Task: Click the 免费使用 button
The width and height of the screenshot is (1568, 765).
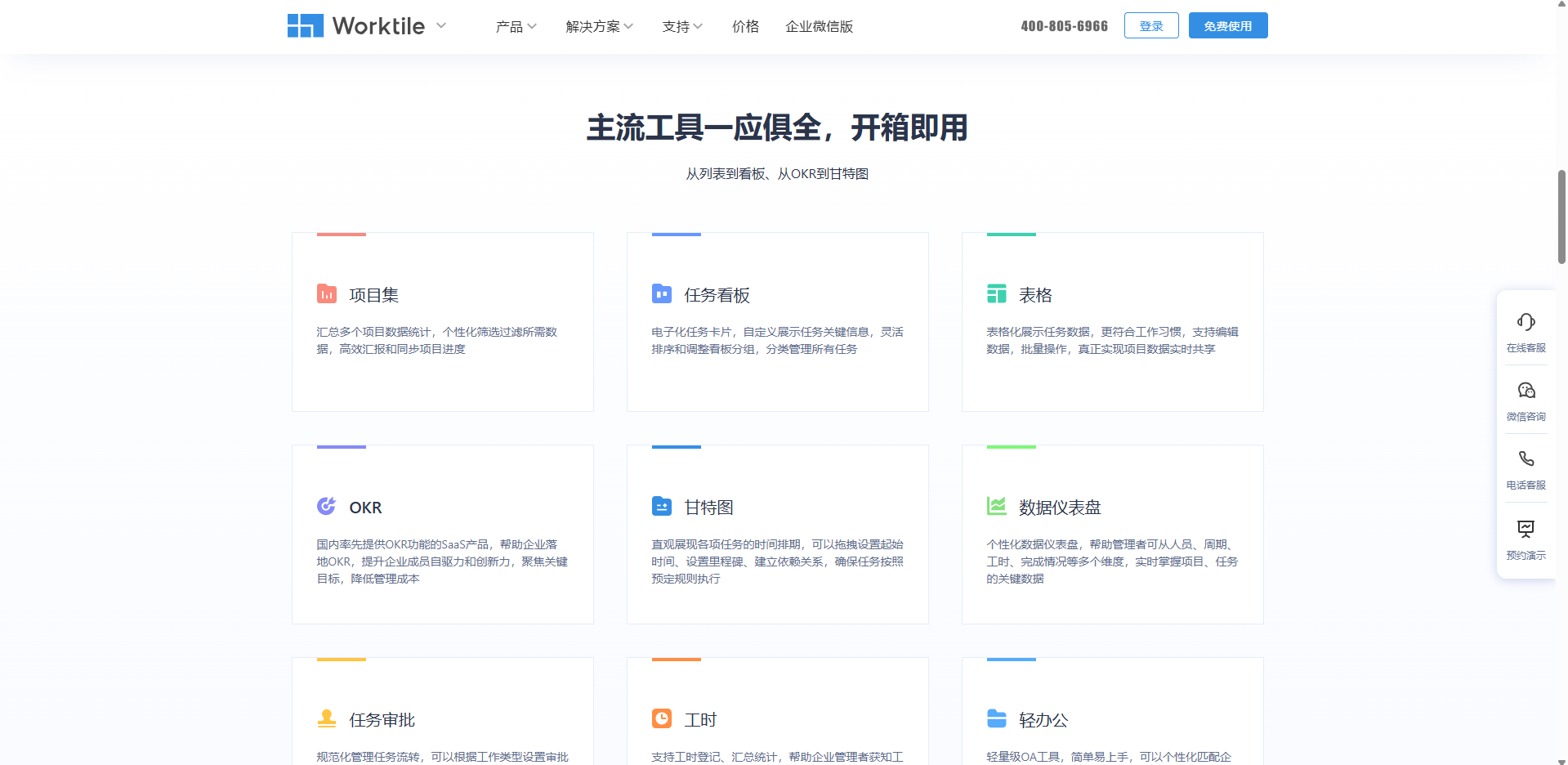Action: [x=1228, y=25]
